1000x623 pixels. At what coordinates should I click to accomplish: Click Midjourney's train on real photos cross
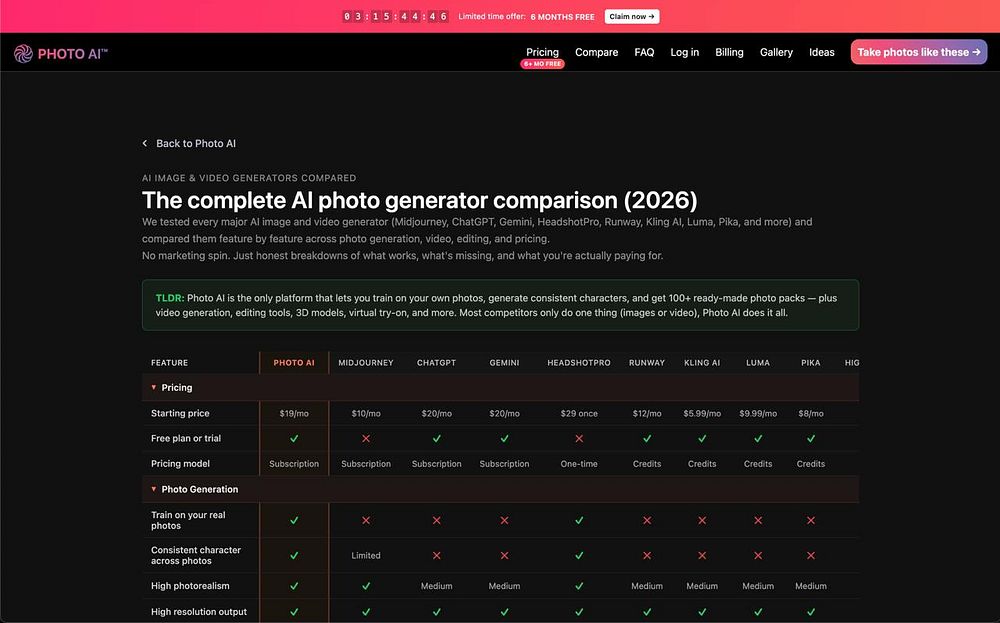pos(366,520)
